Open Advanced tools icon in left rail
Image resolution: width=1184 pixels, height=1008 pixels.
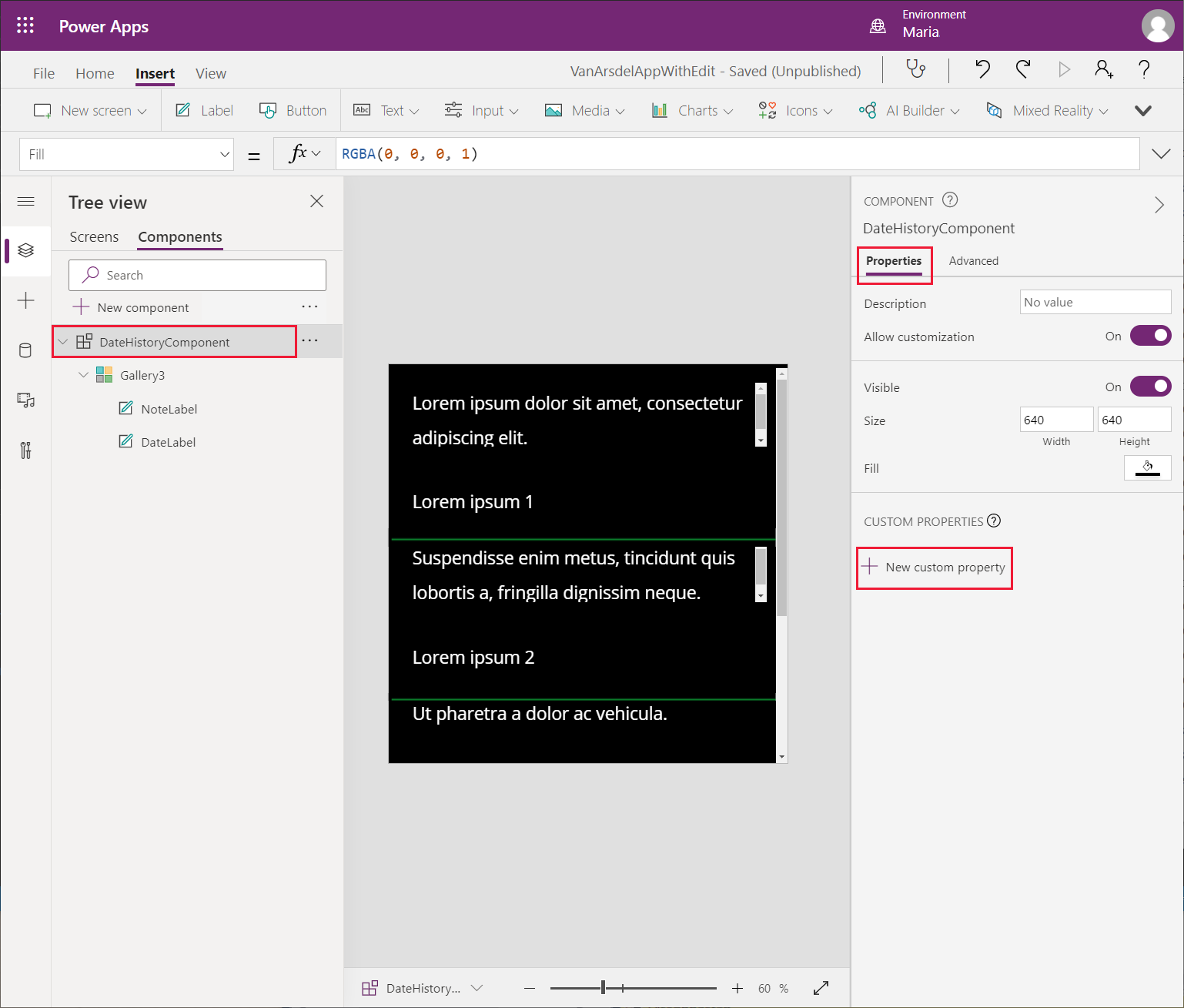tap(25, 450)
